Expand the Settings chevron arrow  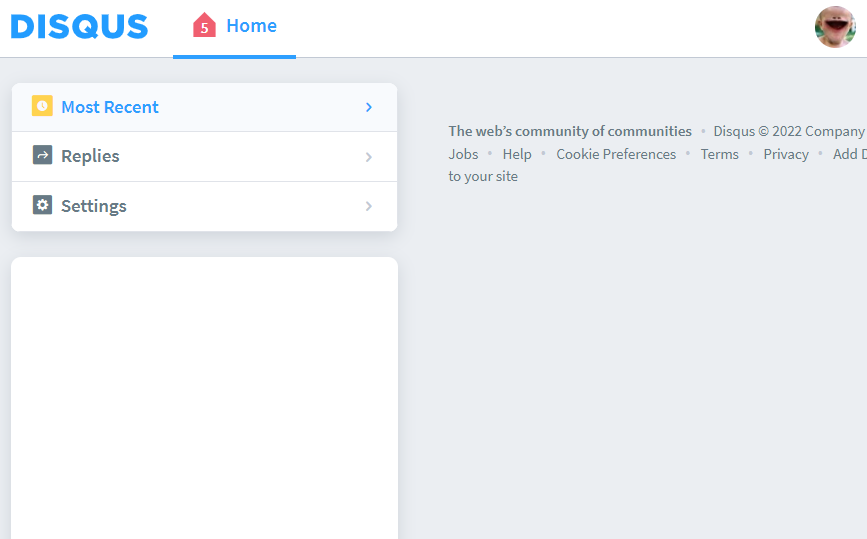point(369,206)
